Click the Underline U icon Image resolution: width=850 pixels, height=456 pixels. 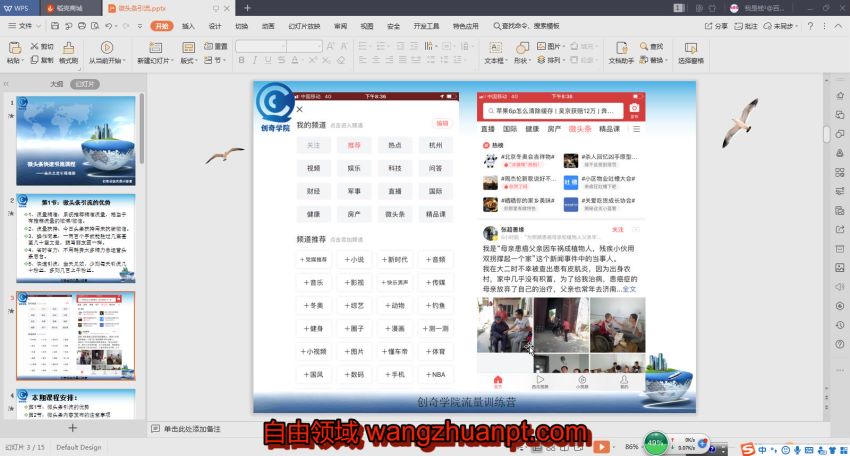[x=268, y=60]
